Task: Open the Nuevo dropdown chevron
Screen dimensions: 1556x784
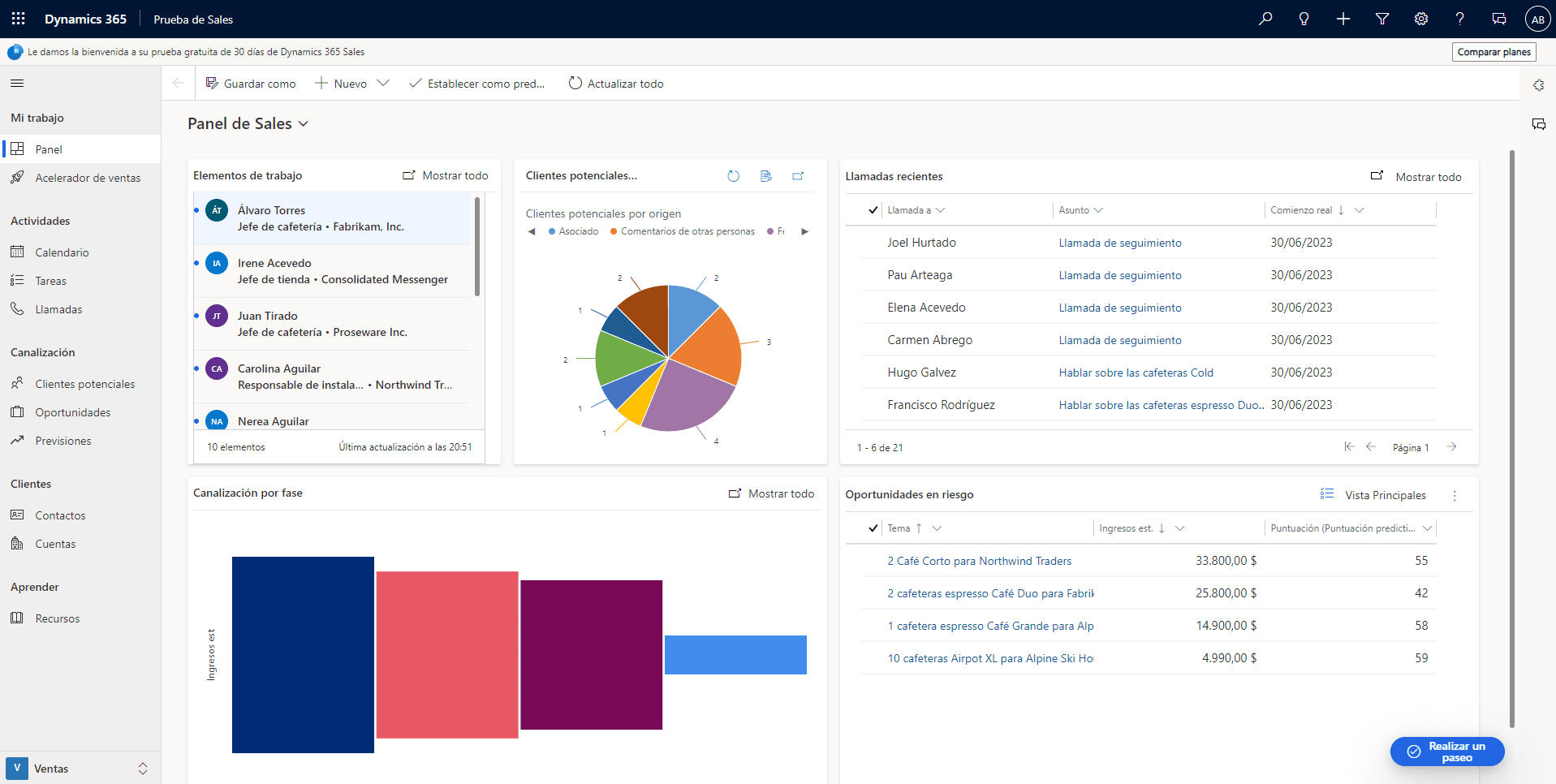Action: tap(384, 83)
